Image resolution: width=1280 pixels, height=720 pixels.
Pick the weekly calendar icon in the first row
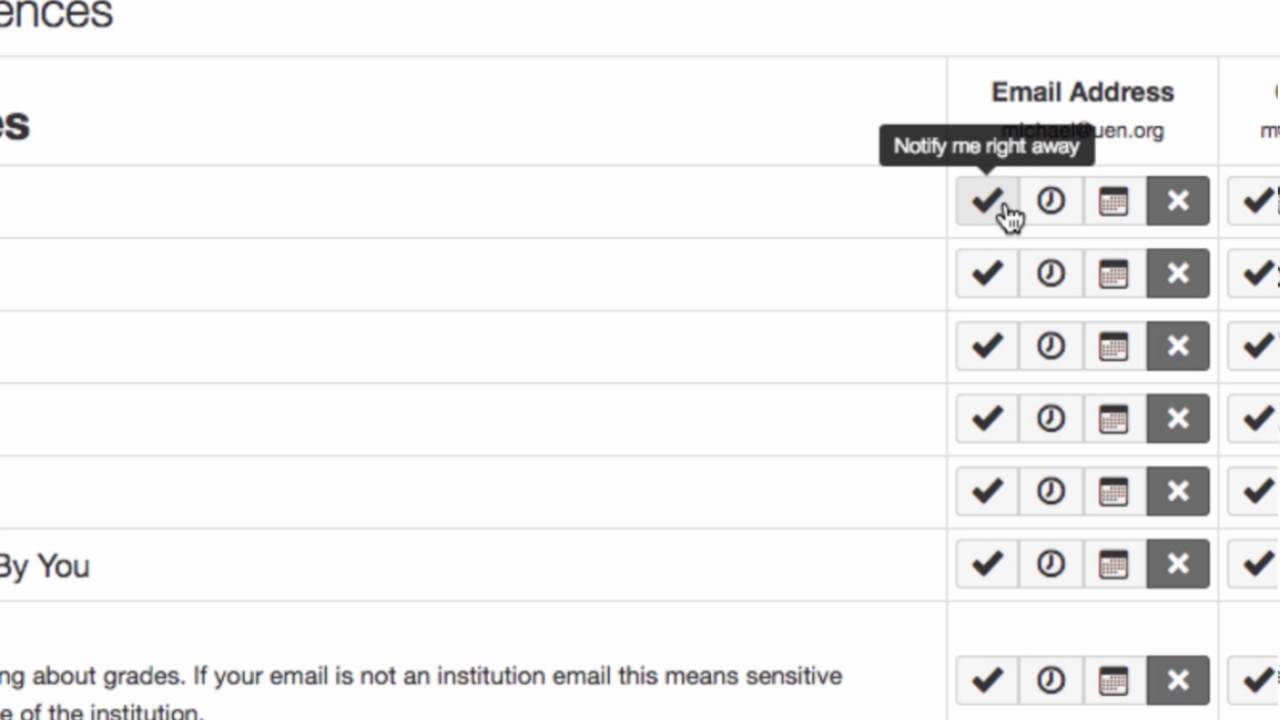point(1113,201)
